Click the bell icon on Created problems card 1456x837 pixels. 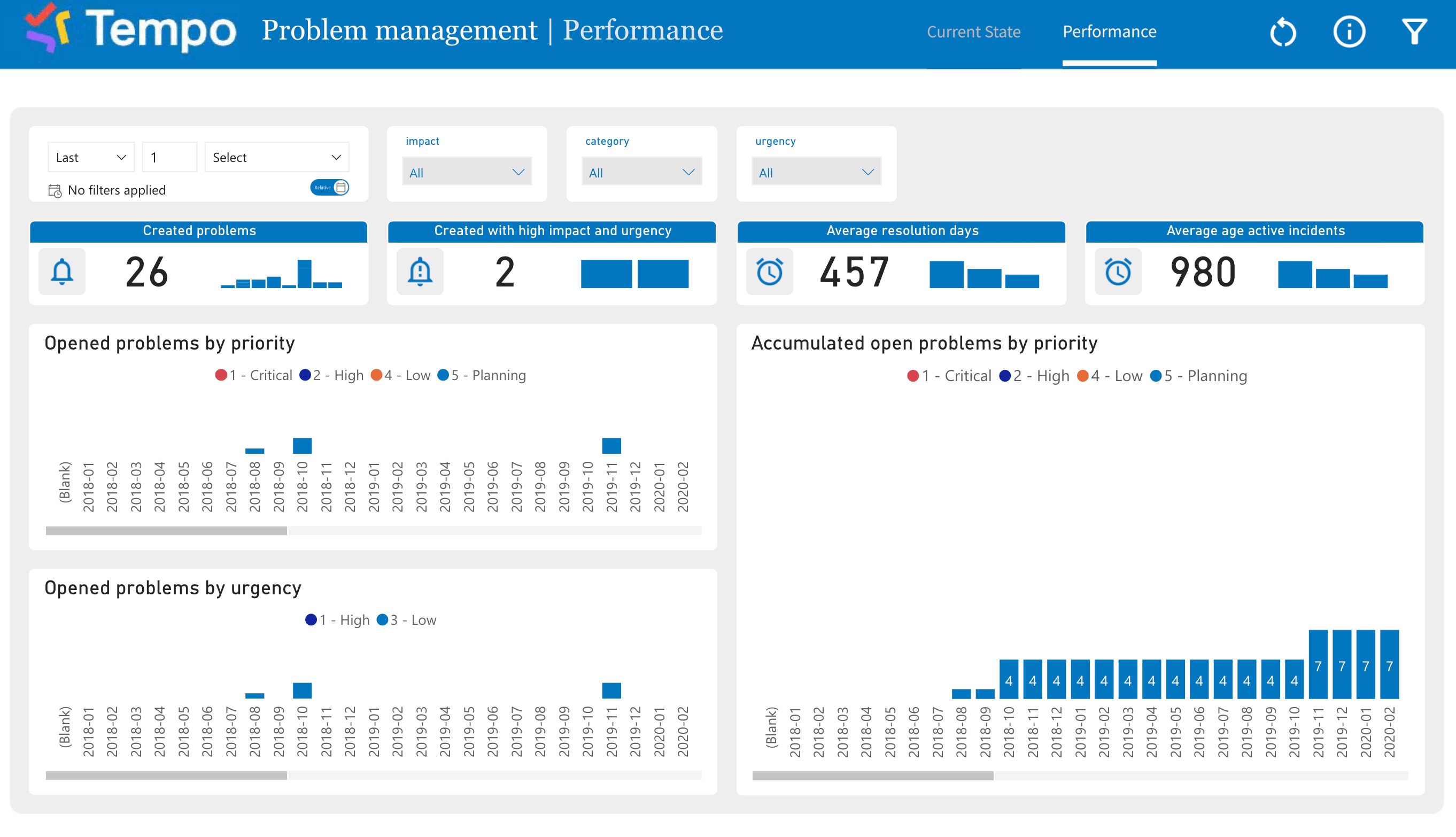[x=61, y=272]
